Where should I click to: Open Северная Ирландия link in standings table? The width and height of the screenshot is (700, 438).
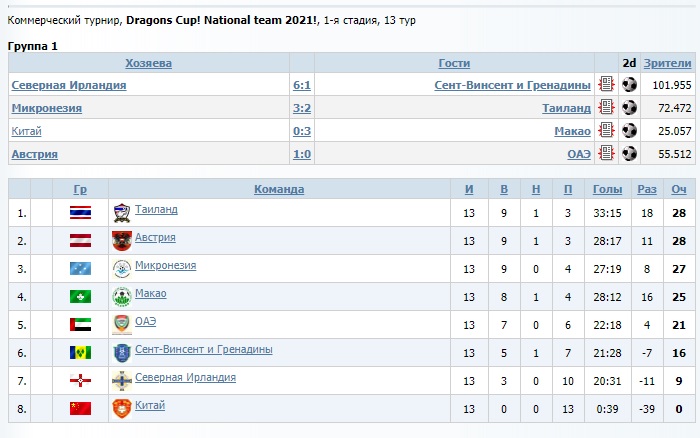185,378
